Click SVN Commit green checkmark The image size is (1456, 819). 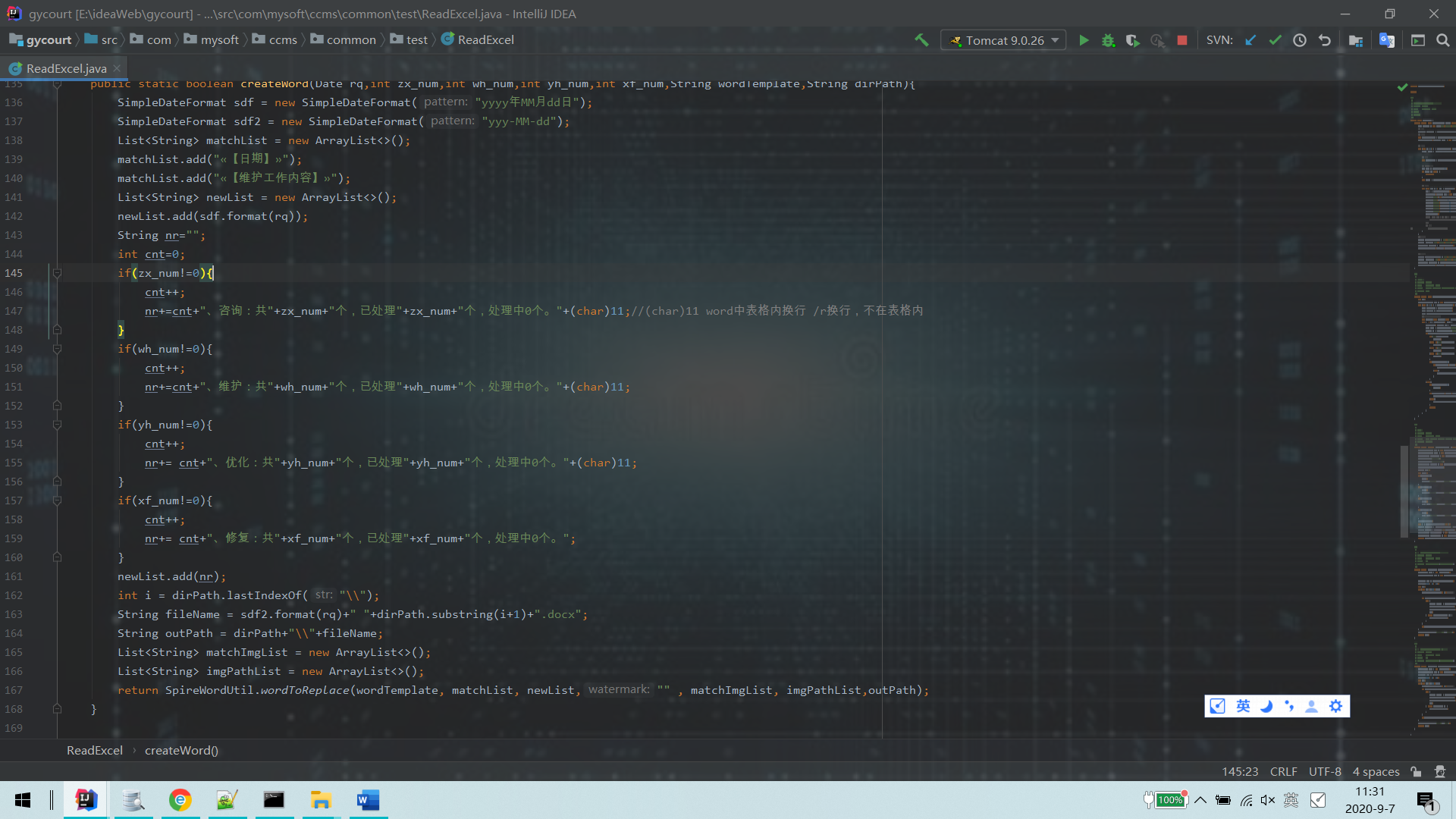(1275, 40)
